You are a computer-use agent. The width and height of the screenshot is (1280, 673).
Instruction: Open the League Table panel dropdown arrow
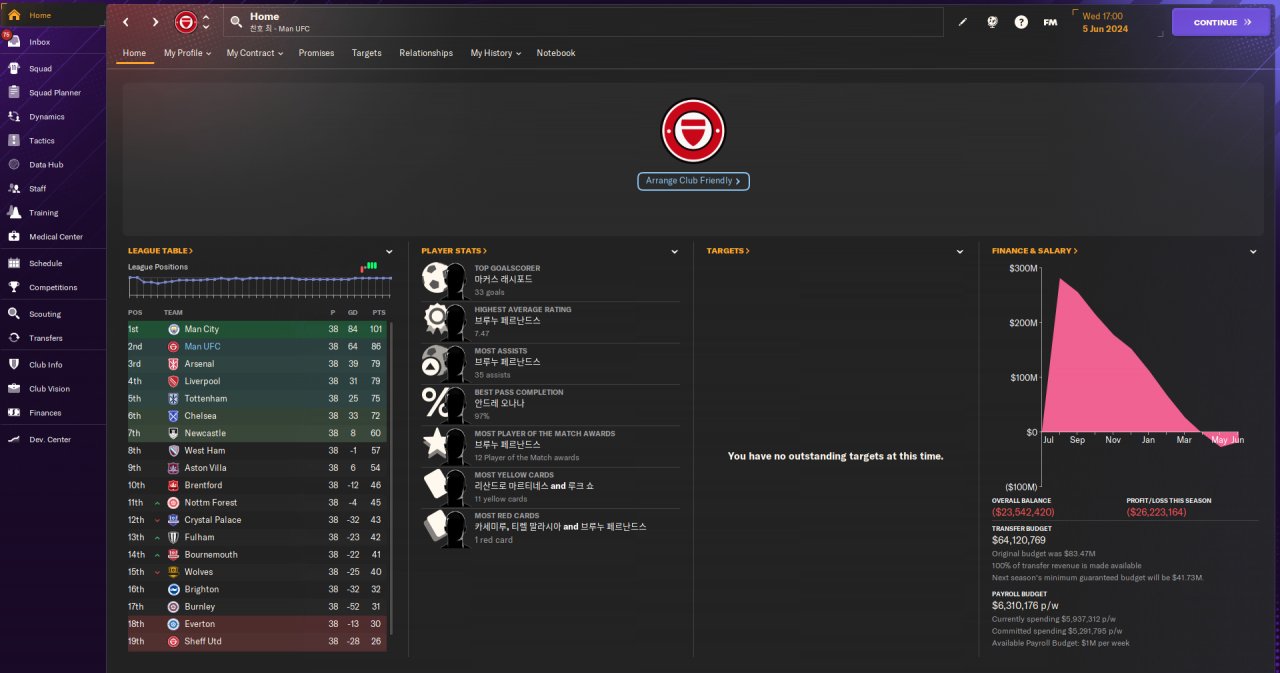point(389,252)
